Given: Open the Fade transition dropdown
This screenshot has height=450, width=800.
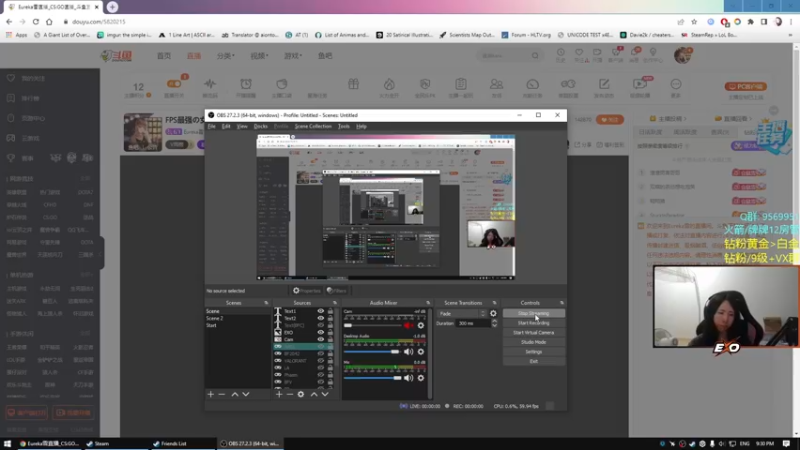Looking at the screenshot, I should (462, 314).
